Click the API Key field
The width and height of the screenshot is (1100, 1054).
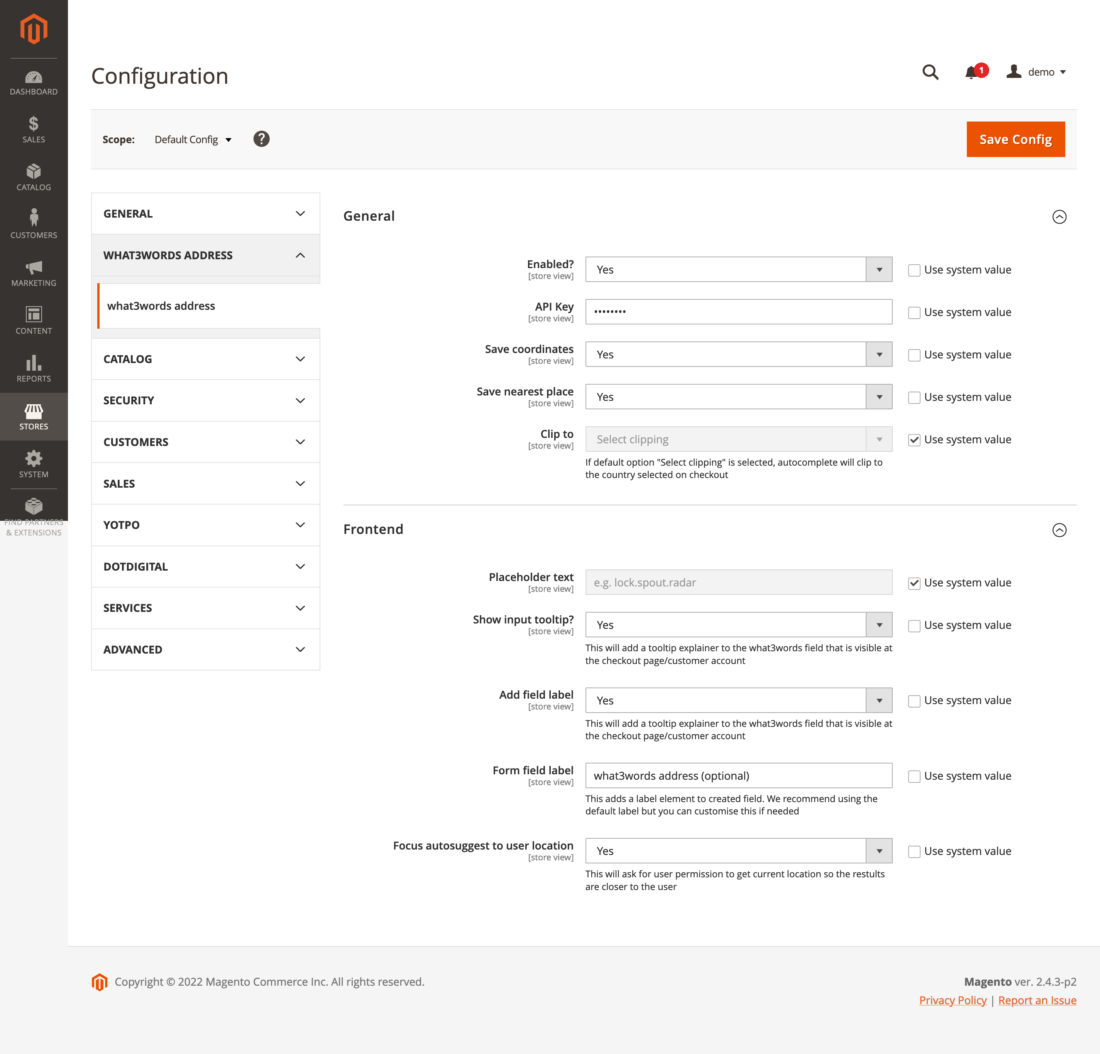pos(739,312)
